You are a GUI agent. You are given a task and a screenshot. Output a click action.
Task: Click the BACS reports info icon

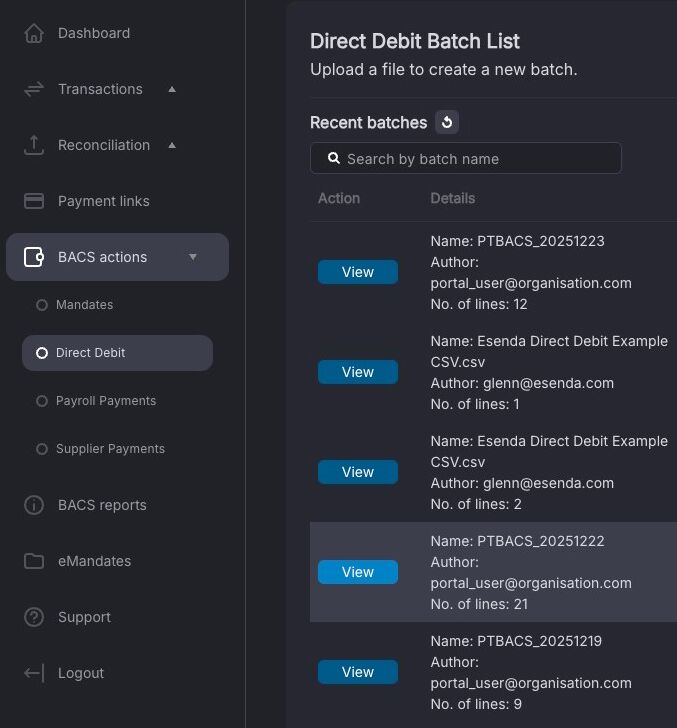[34, 505]
